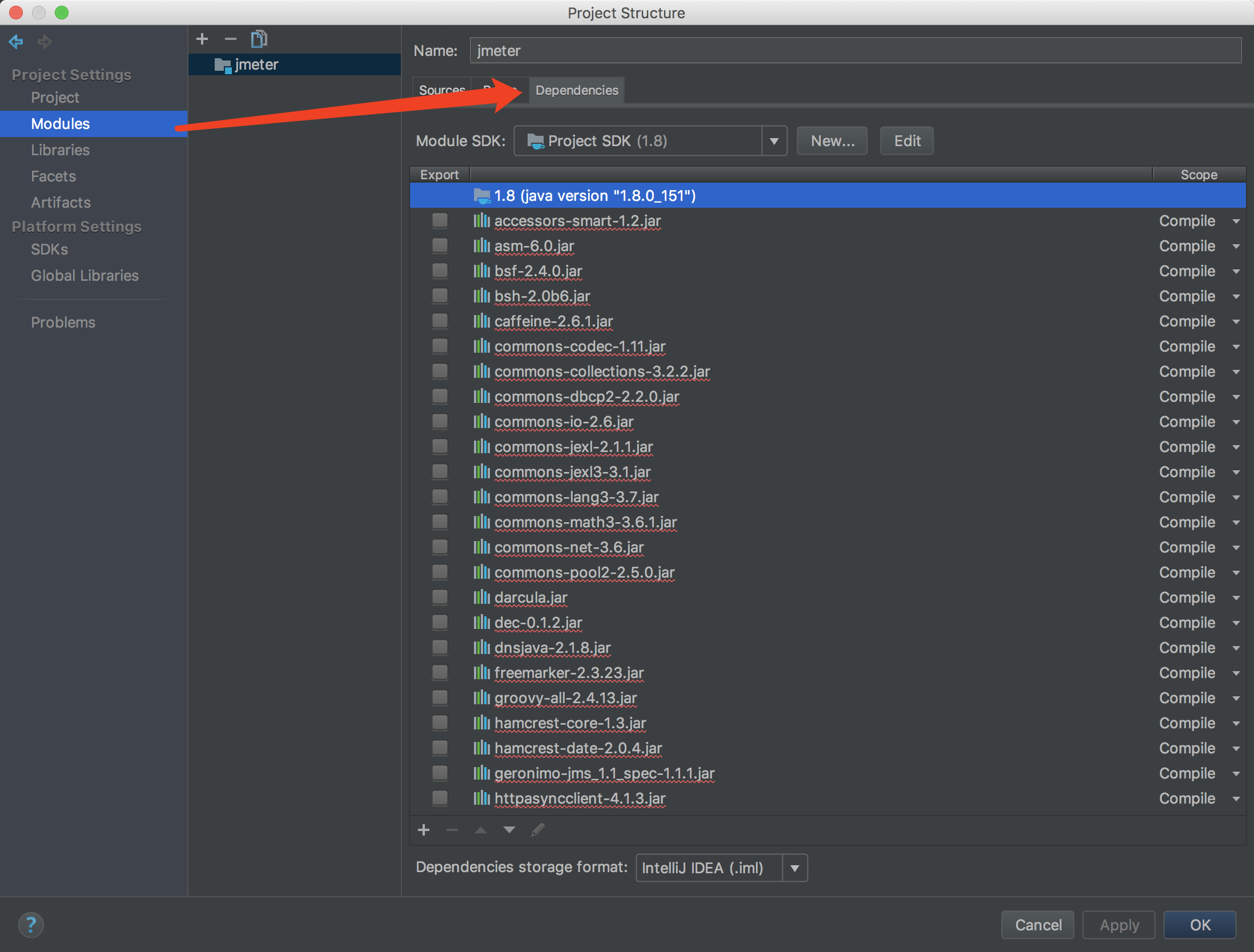1254x952 pixels.
Task: Click library icon of httpasyncclient-4.1.3.jar
Action: 481,798
